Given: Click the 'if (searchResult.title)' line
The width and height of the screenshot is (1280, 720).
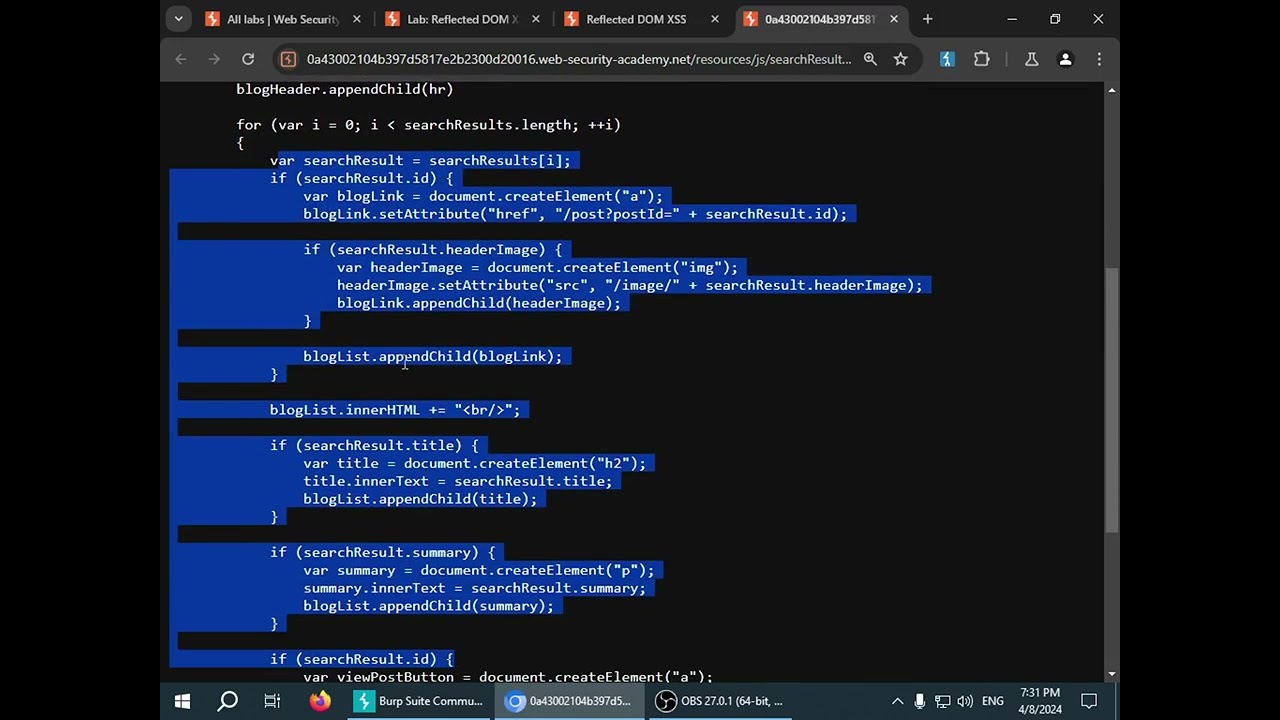Looking at the screenshot, I should [x=374, y=445].
